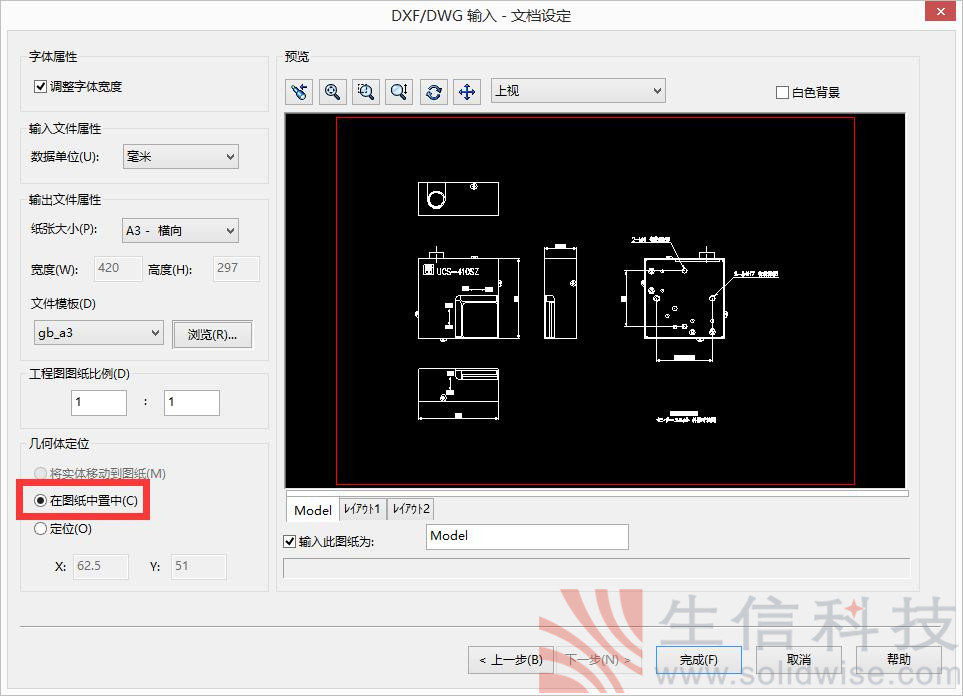Click the previous view icon in preview toolbar

pyautogui.click(x=299, y=92)
